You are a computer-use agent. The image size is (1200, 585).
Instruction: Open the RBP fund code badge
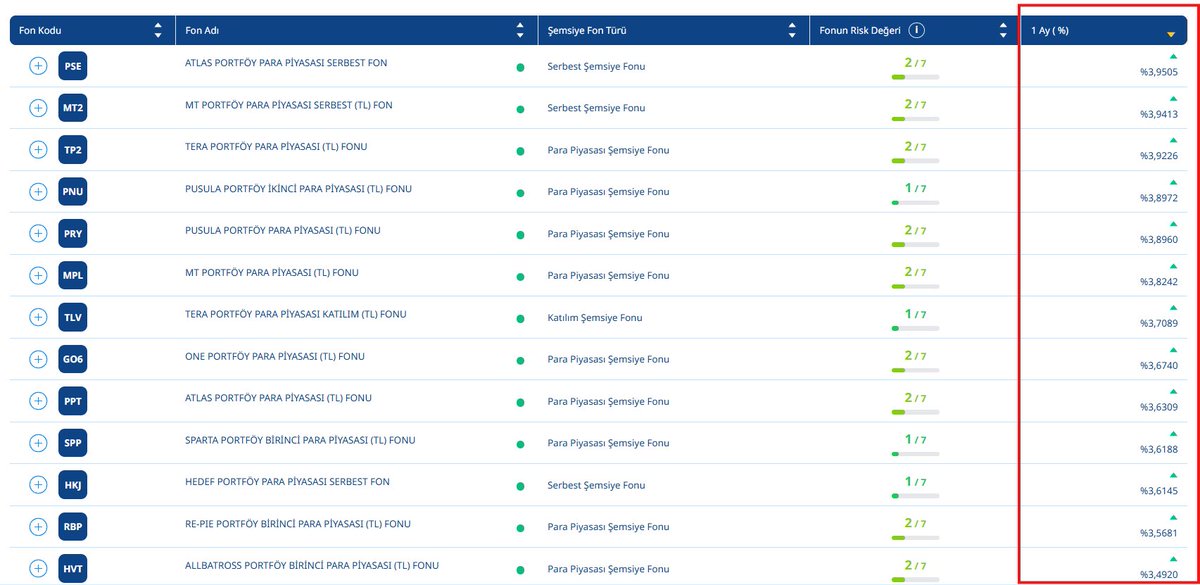click(x=73, y=526)
